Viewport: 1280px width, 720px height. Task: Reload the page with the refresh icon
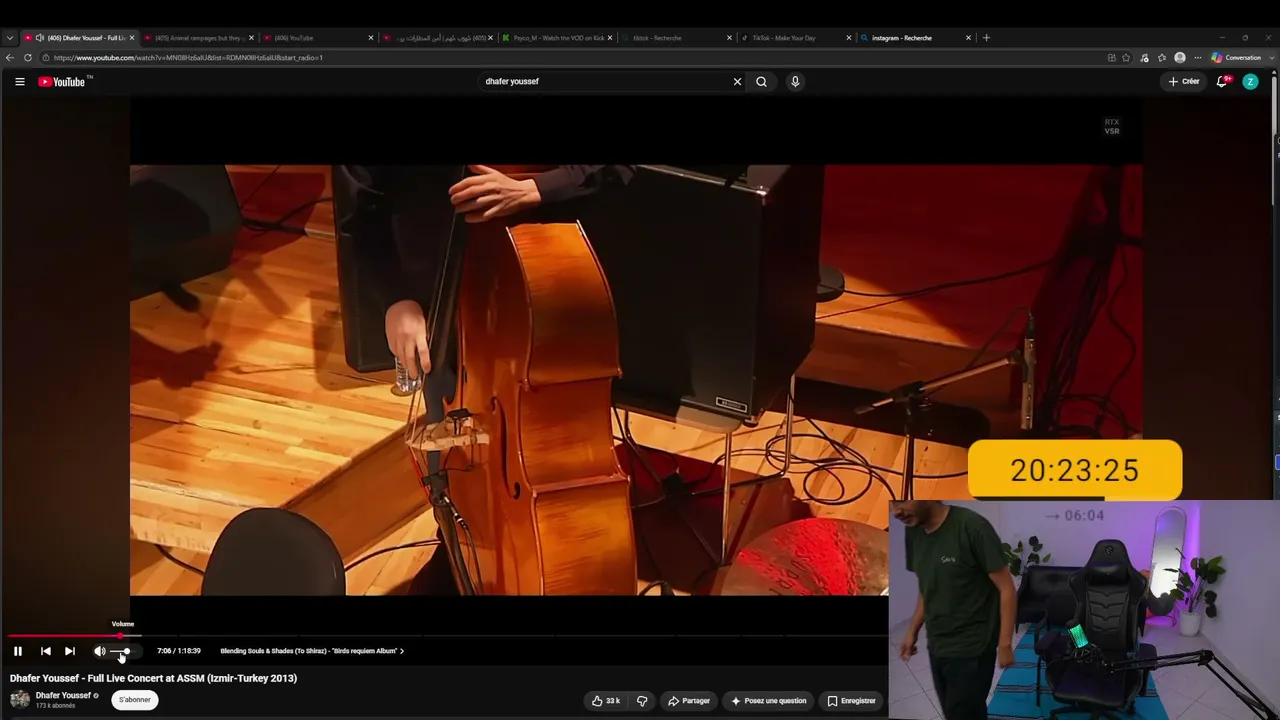pyautogui.click(x=28, y=58)
